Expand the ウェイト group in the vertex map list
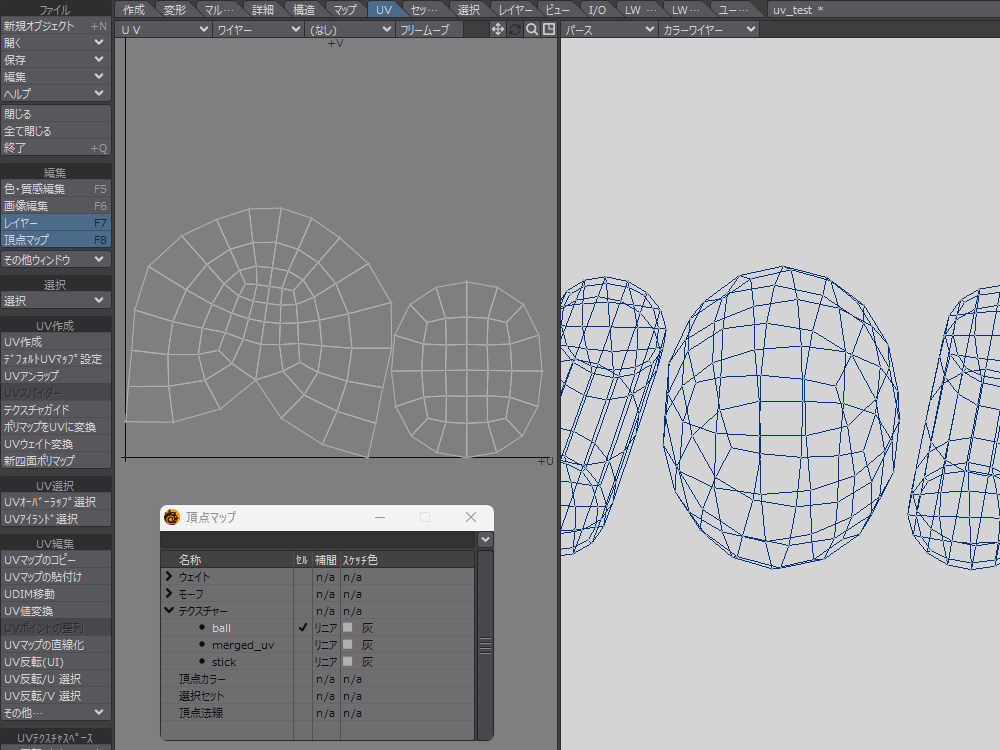The height and width of the screenshot is (750, 1000). 169,577
